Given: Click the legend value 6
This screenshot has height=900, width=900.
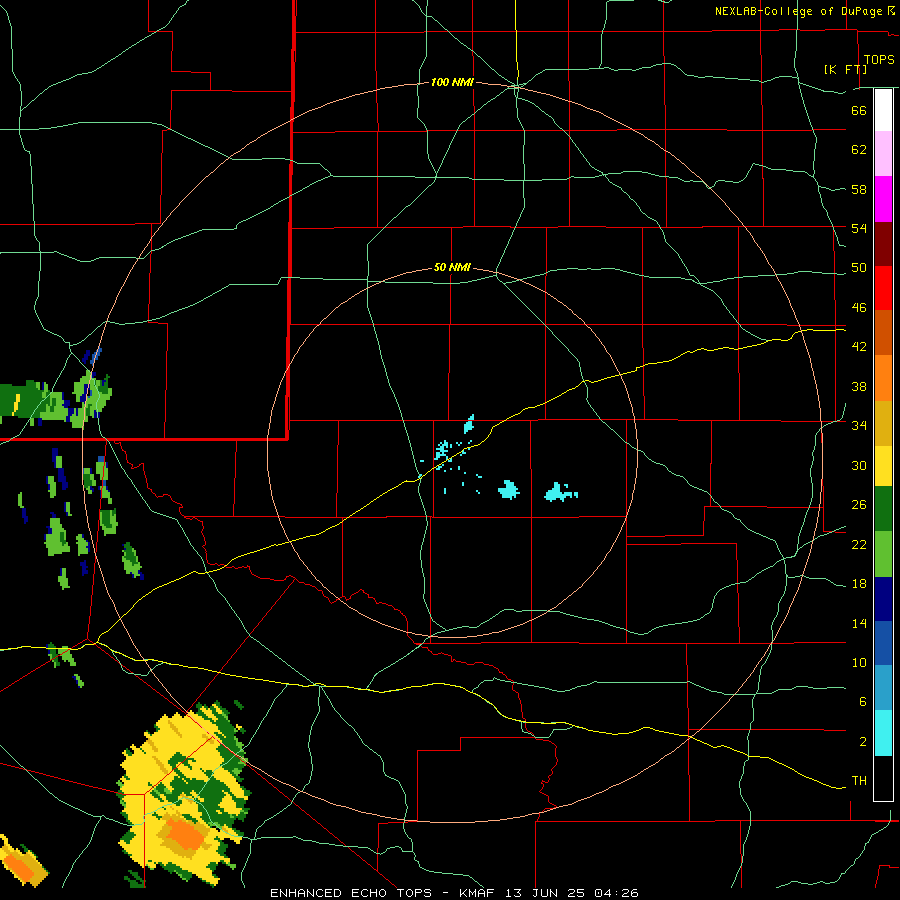Looking at the screenshot, I should [x=862, y=702].
